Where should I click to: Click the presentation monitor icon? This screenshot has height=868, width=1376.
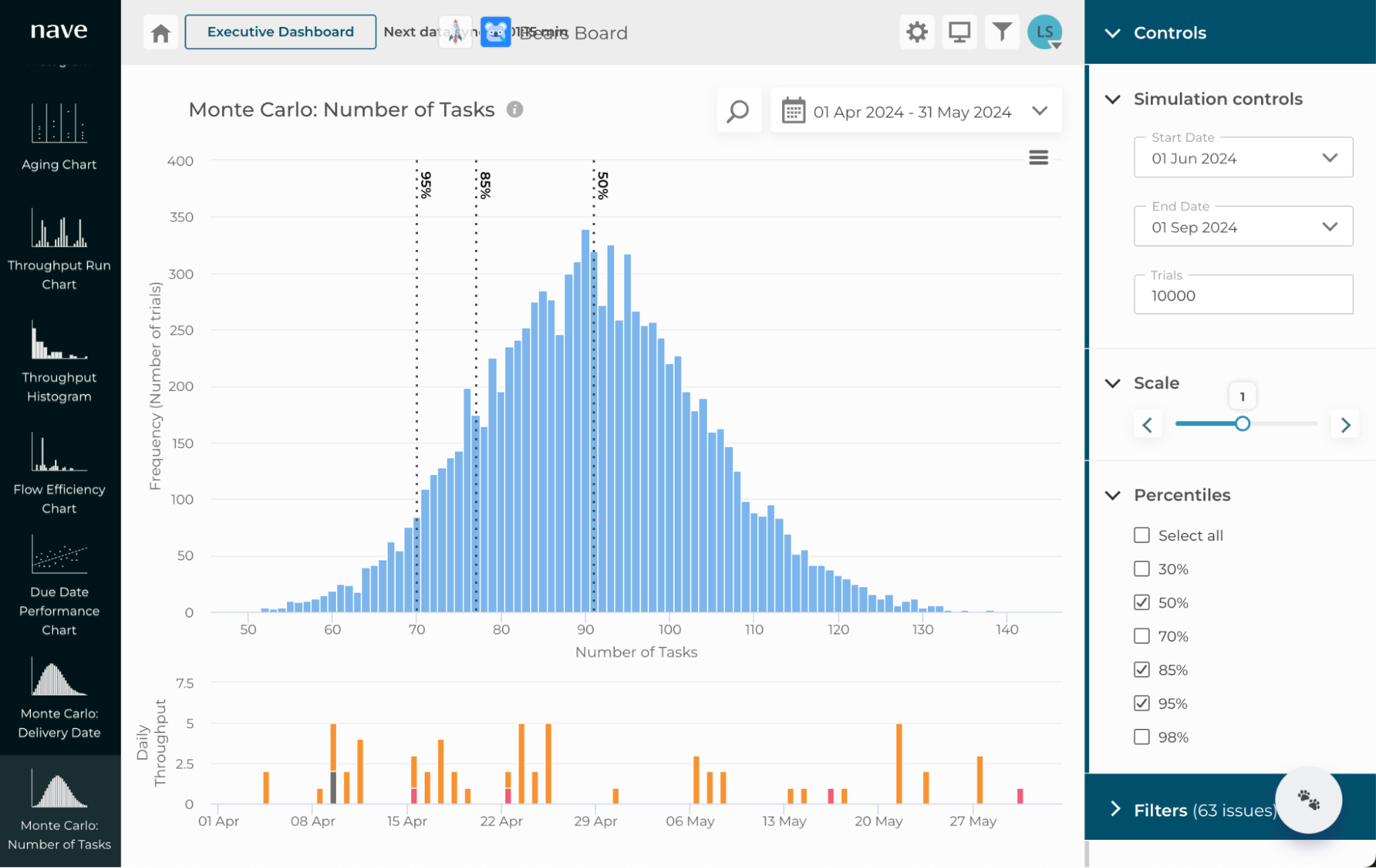tap(959, 32)
